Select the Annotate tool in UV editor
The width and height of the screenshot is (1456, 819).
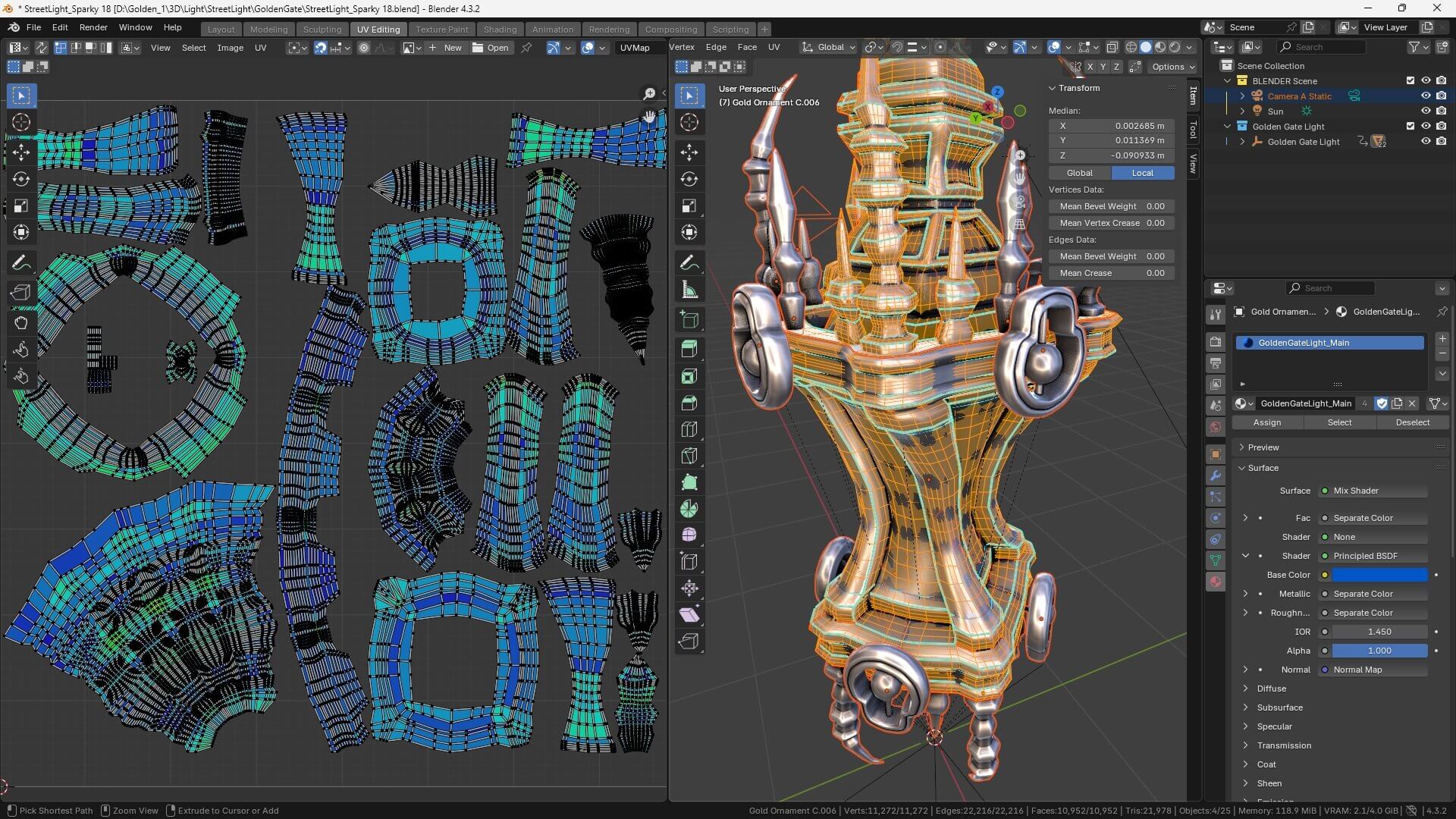click(x=21, y=263)
